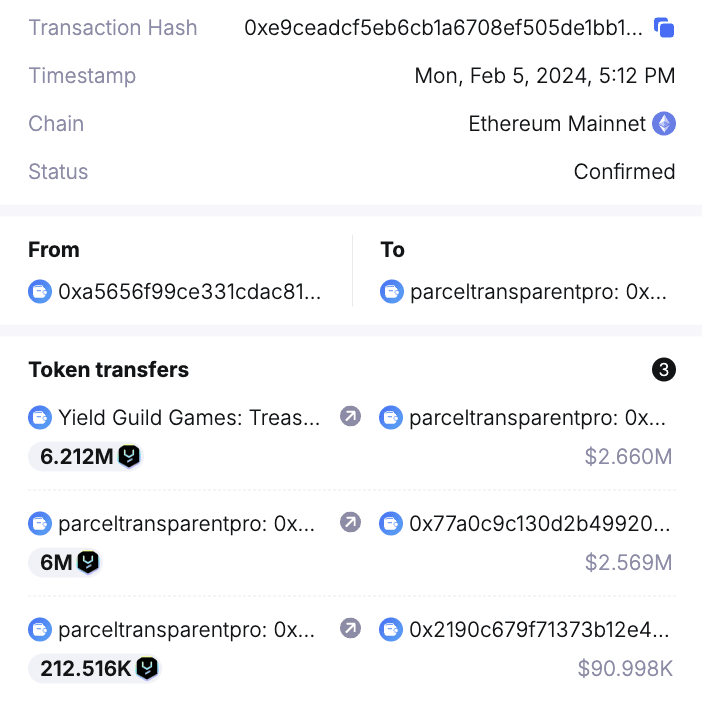
Task: Click the From address wallet icon
Action: [40, 292]
